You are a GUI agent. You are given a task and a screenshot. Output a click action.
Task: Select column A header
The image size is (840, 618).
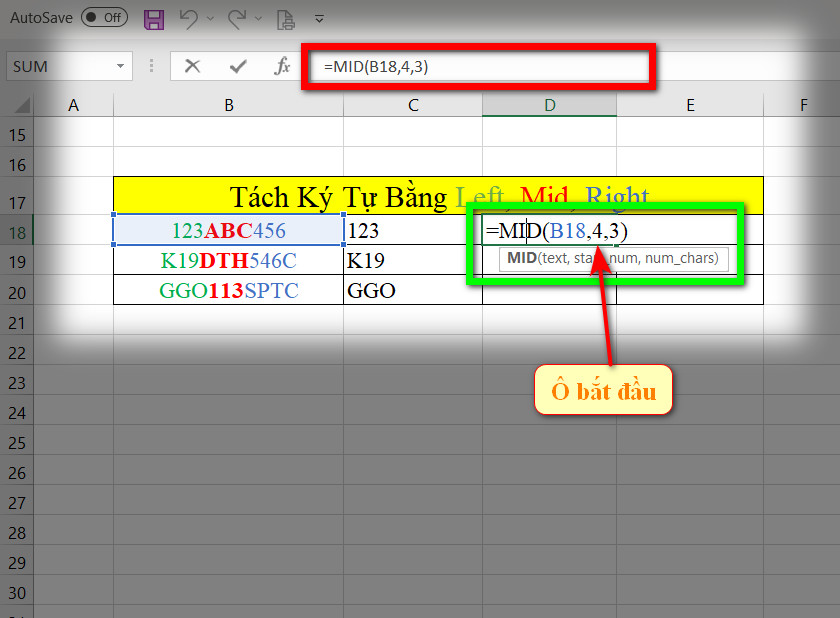[73, 105]
